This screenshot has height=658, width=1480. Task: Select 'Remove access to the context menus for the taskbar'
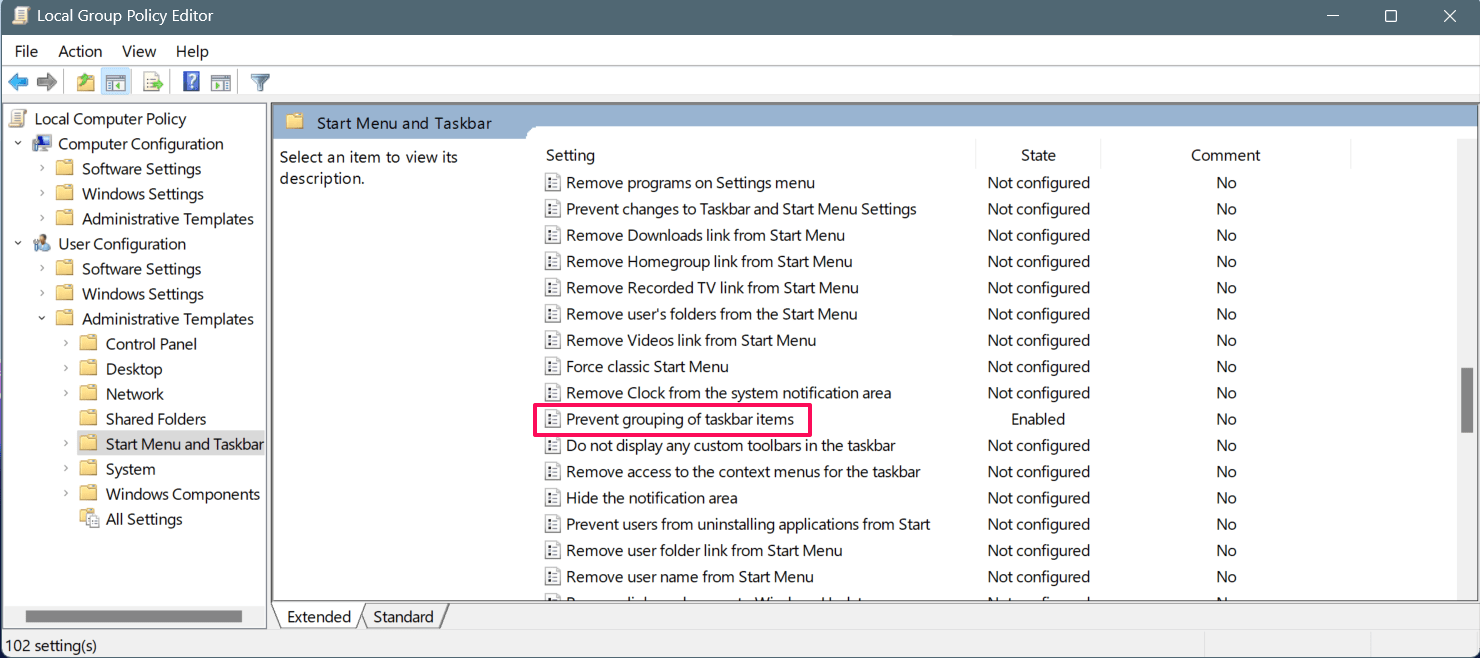(743, 472)
